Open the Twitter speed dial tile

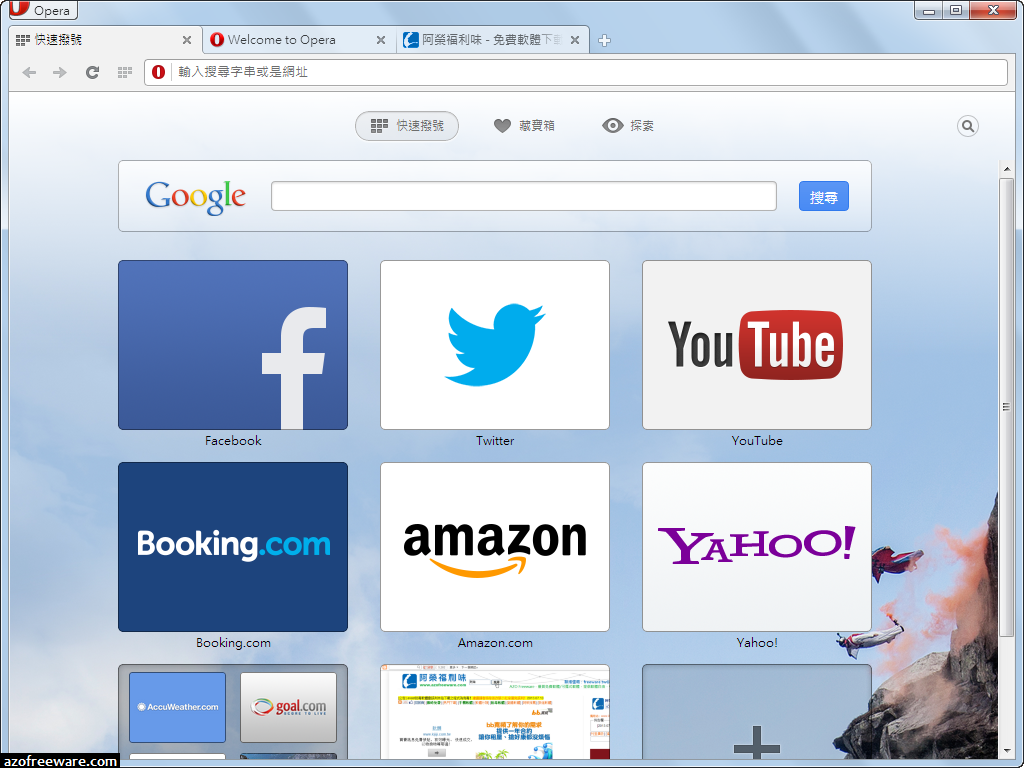click(495, 345)
